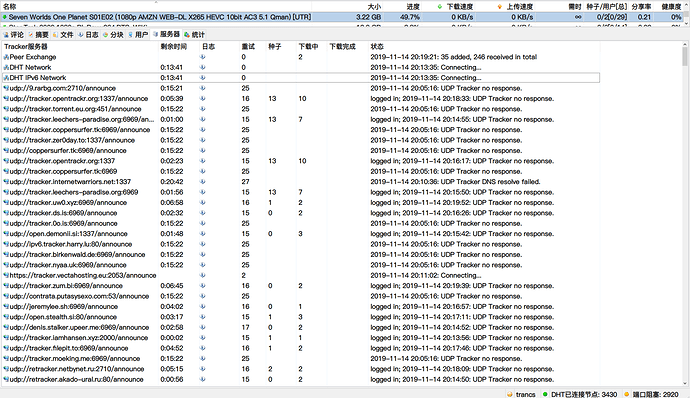
Task: Click log icon for tracker.torrent.eu.org row
Action: [x=203, y=109]
